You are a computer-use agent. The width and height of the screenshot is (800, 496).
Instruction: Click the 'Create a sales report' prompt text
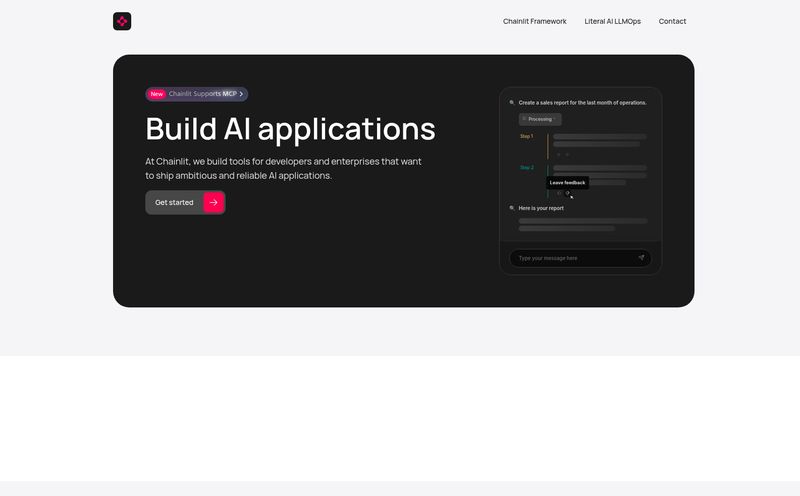coord(582,103)
